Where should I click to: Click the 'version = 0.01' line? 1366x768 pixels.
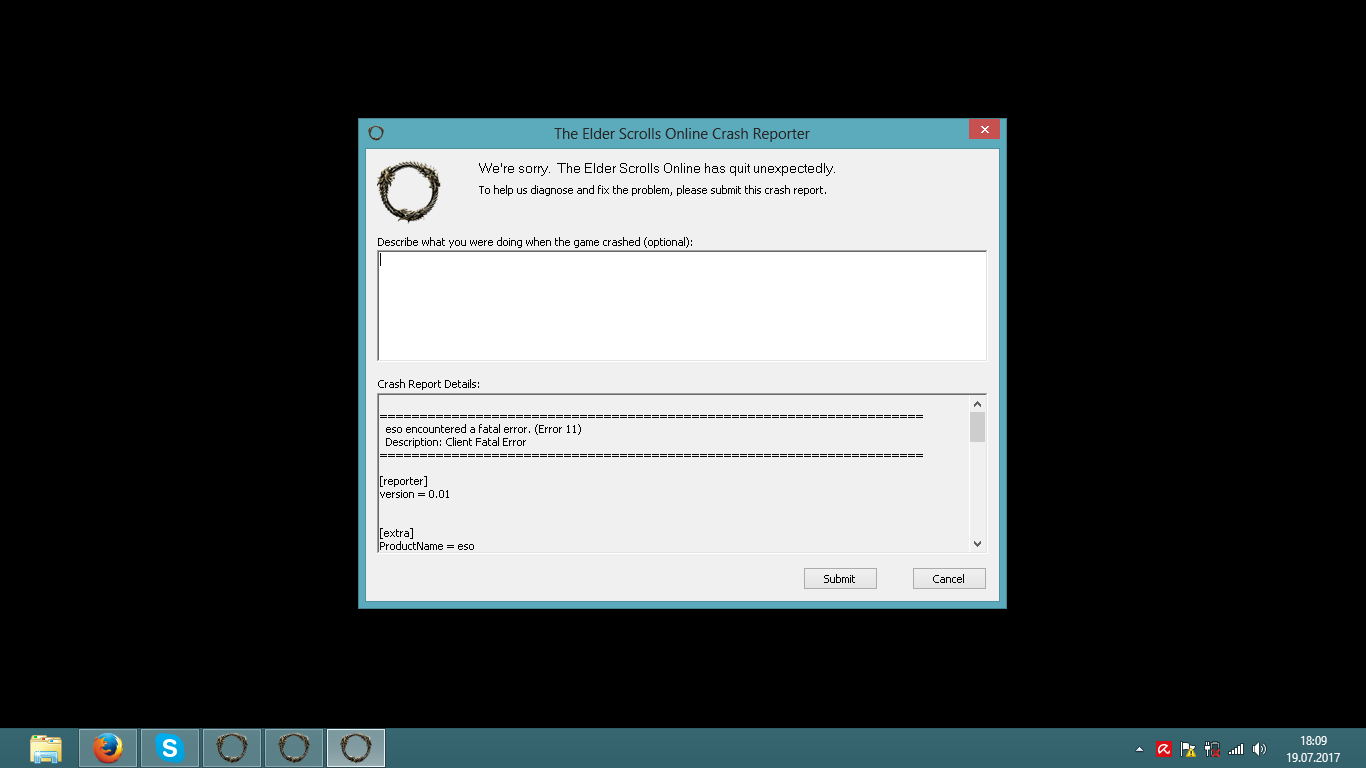click(415, 494)
